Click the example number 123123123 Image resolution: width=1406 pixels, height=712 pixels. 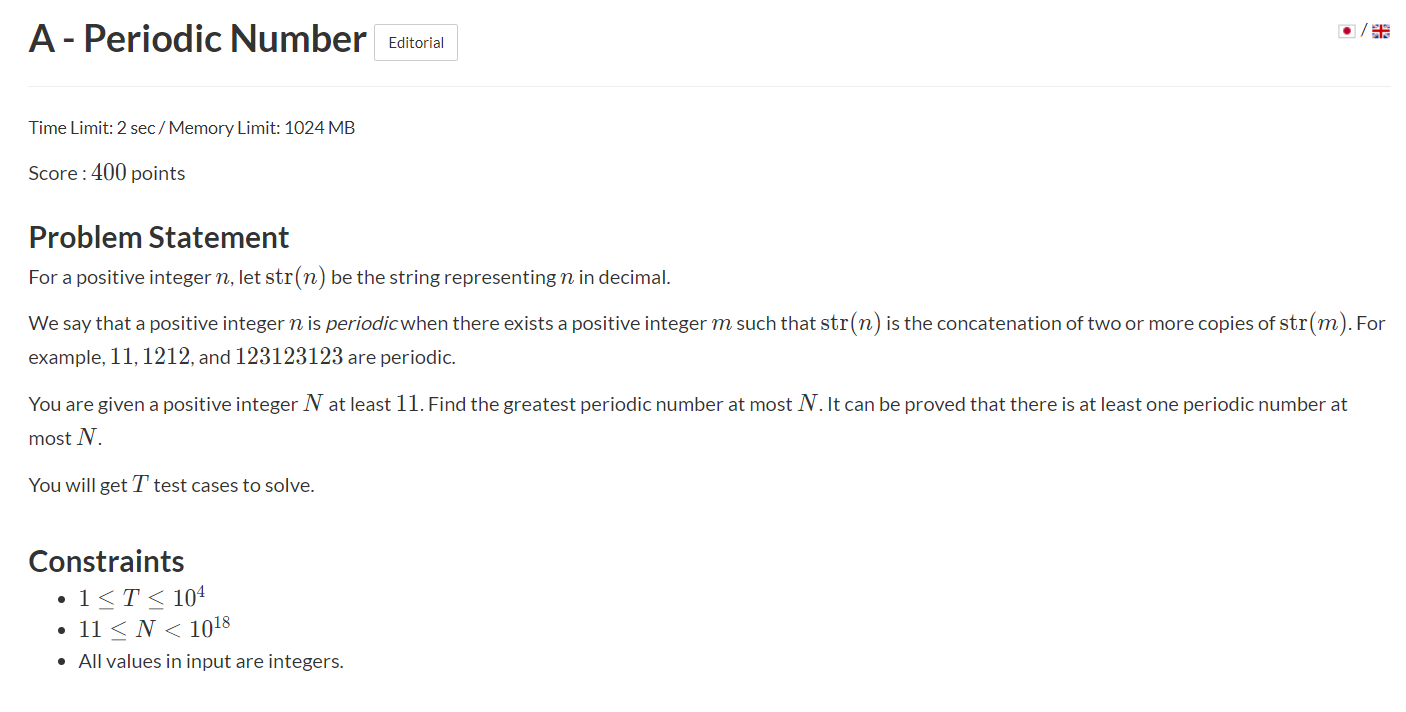[x=289, y=357]
